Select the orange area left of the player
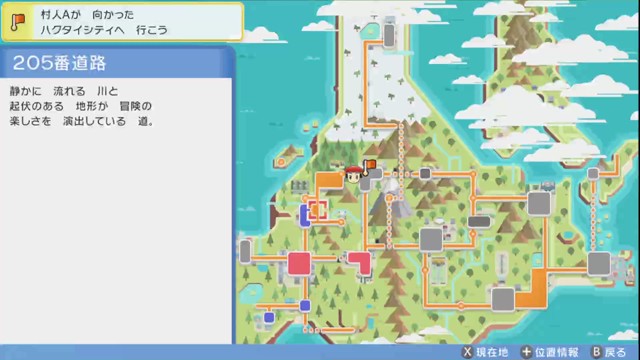Screen dimensions: 640x360 329,181
